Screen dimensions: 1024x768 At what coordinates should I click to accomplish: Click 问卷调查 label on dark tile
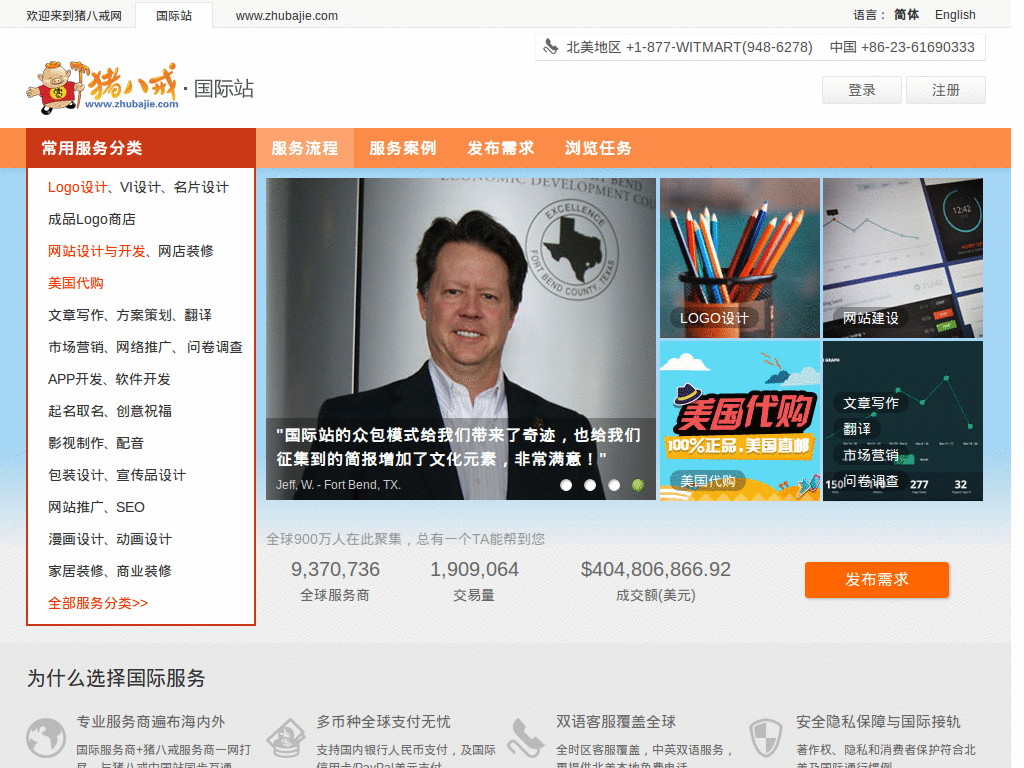[x=871, y=481]
